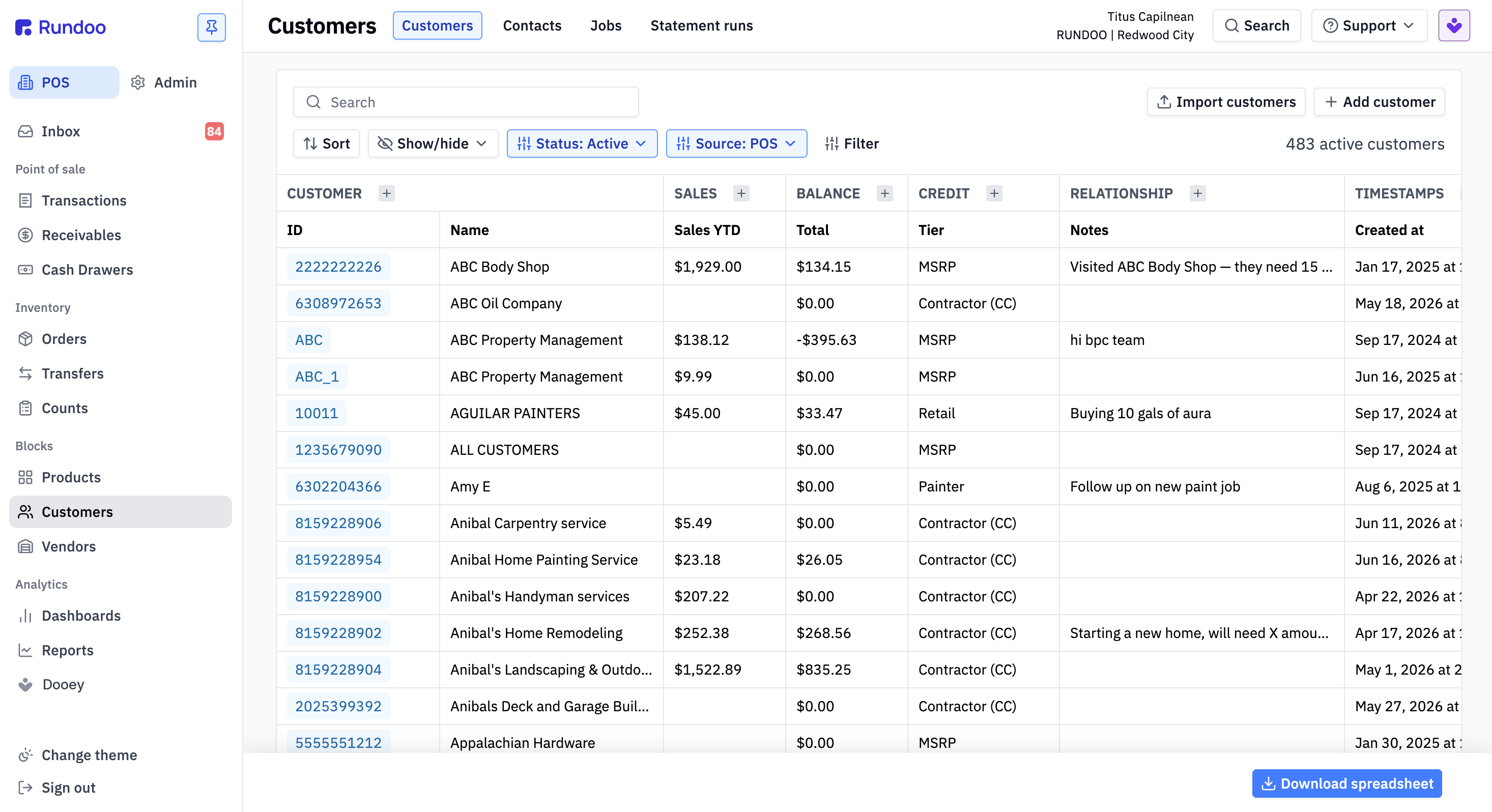Click the Rundoo logo
1492x812 pixels.
click(60, 27)
